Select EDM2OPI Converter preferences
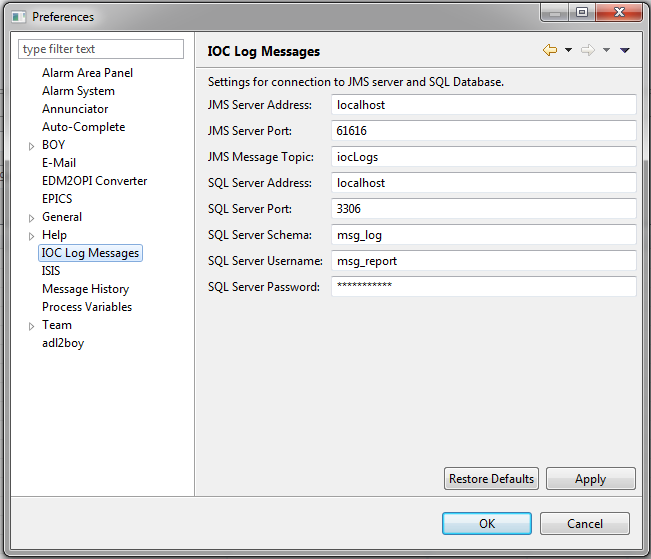This screenshot has height=559, width=651. [94, 181]
